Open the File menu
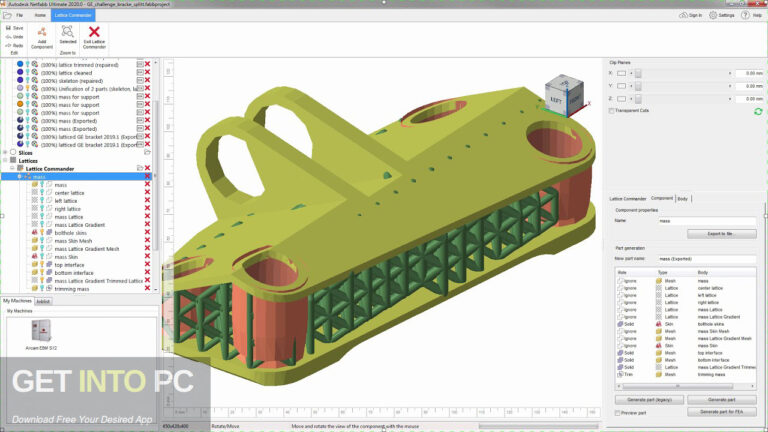This screenshot has width=768, height=432. pos(19,15)
